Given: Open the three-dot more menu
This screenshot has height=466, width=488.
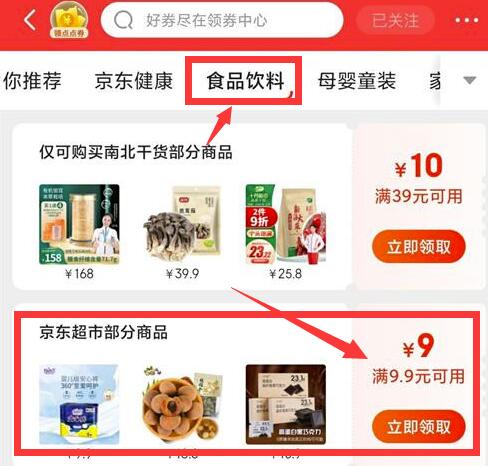Looking at the screenshot, I should pyautogui.click(x=467, y=21).
